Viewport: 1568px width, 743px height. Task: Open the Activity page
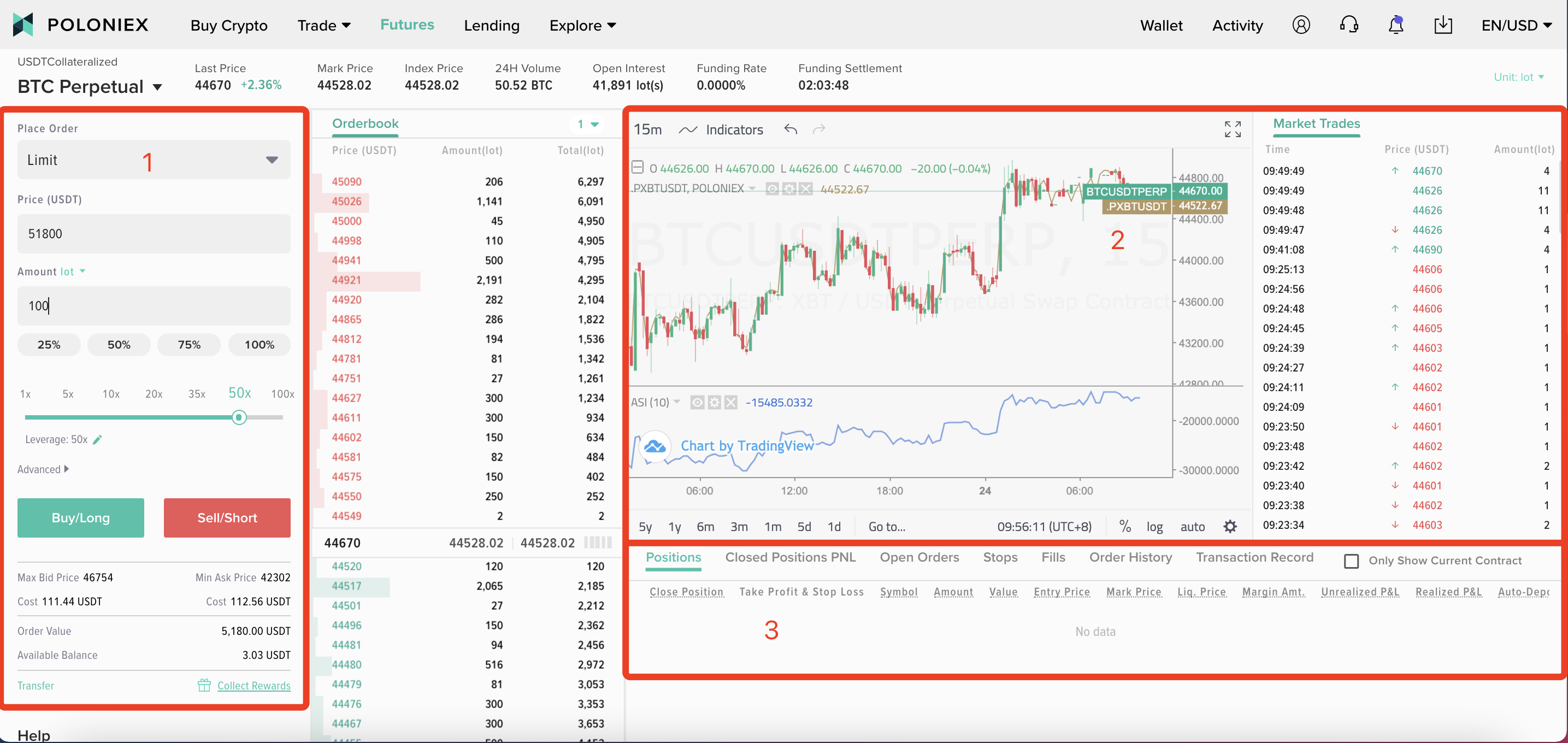point(1237,25)
